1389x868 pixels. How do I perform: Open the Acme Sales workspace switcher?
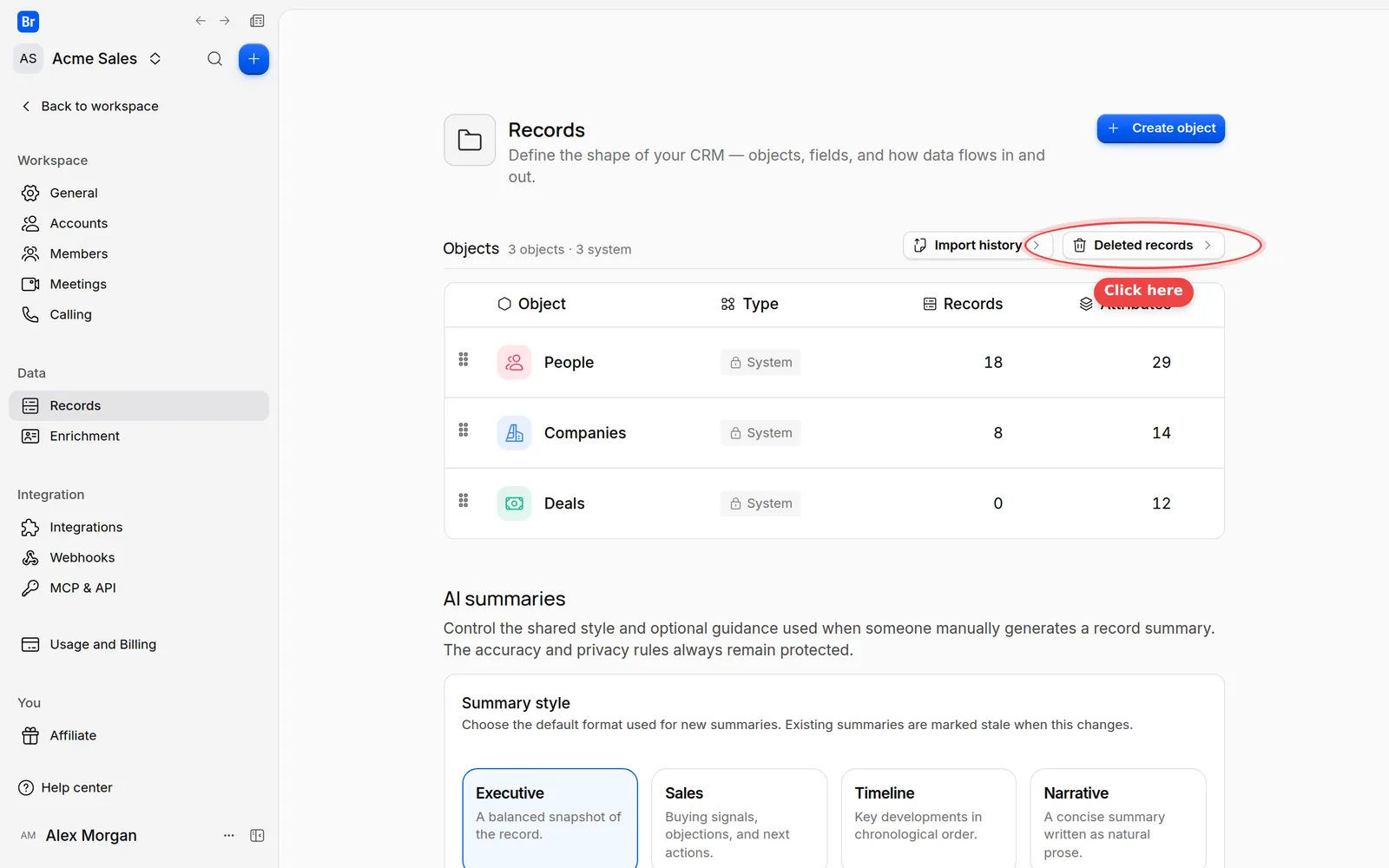click(107, 59)
